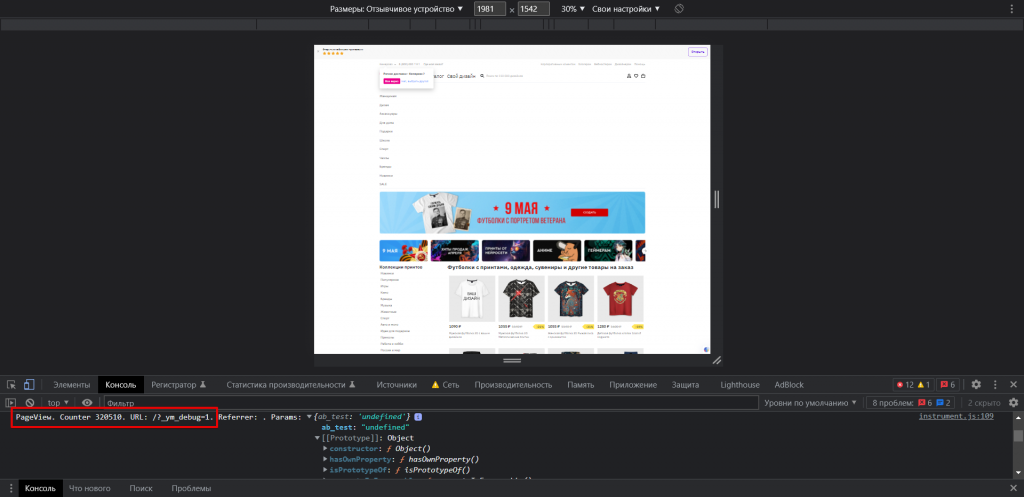Image resolution: width=1024 pixels, height=497 pixels.
Task: Click the favorites heart icon on webpage
Action: click(x=635, y=76)
